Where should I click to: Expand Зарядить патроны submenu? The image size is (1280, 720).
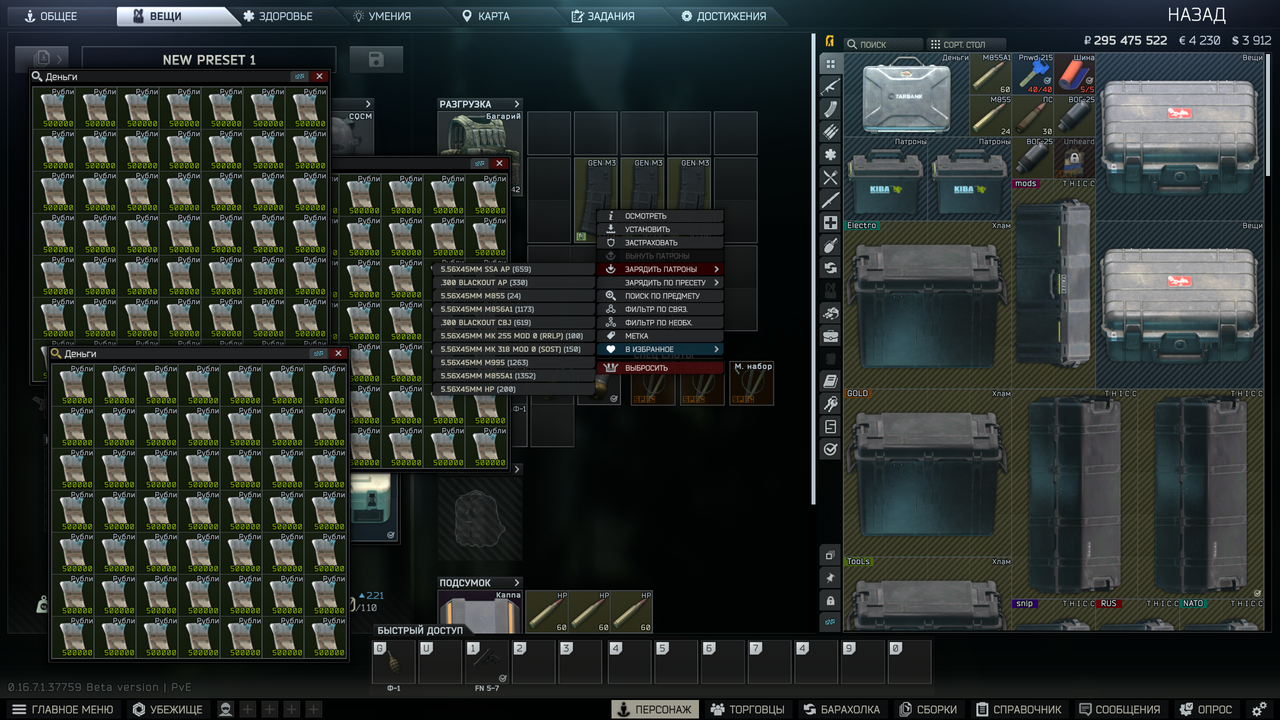660,269
